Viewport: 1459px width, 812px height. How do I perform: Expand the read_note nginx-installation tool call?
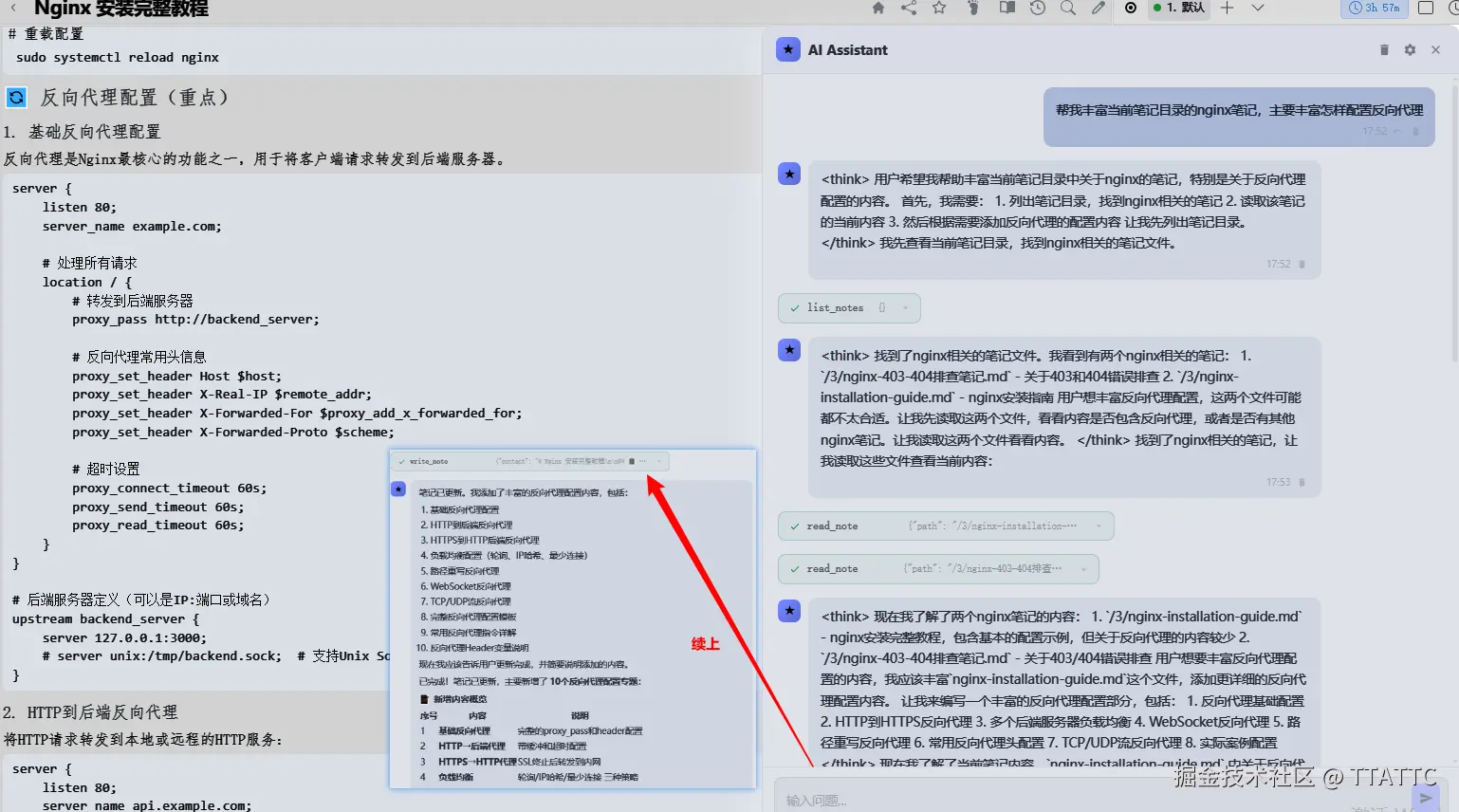click(1099, 526)
